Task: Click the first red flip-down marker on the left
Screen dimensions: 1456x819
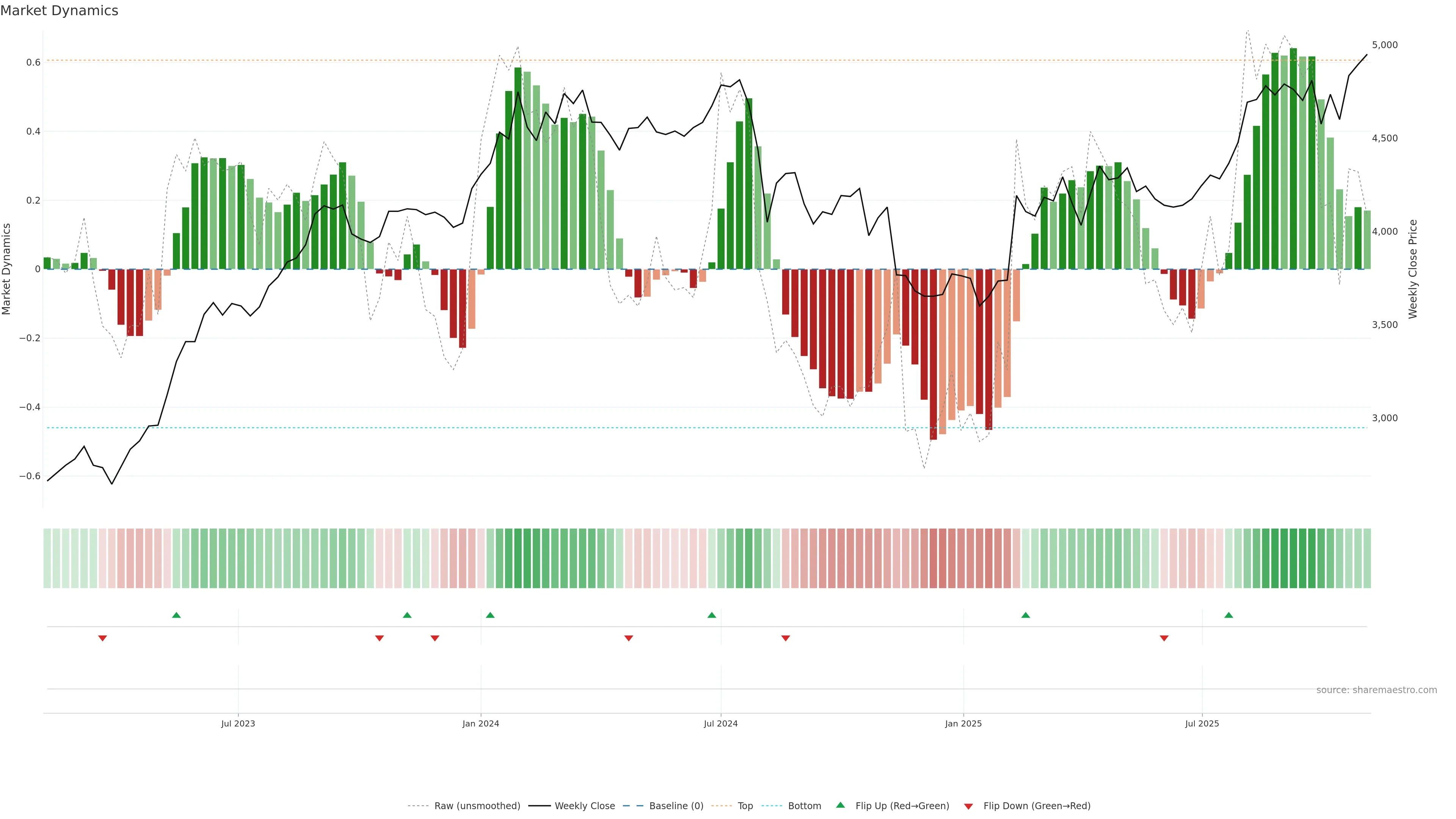Action: click(x=102, y=638)
